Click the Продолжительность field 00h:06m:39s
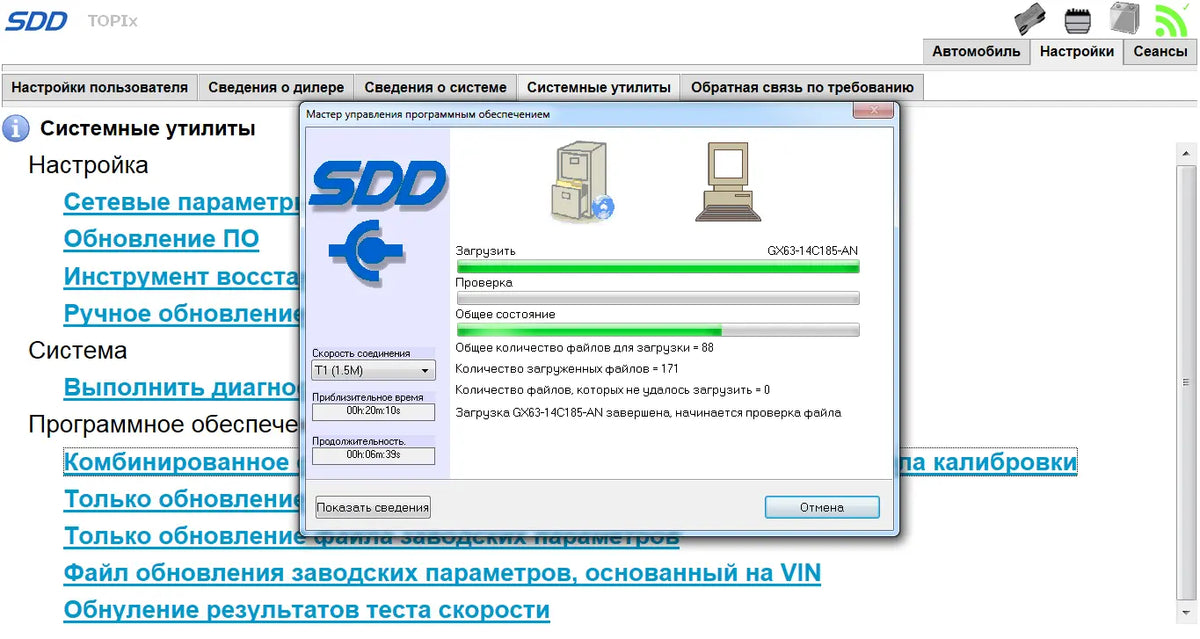1200x639 pixels. [374, 455]
